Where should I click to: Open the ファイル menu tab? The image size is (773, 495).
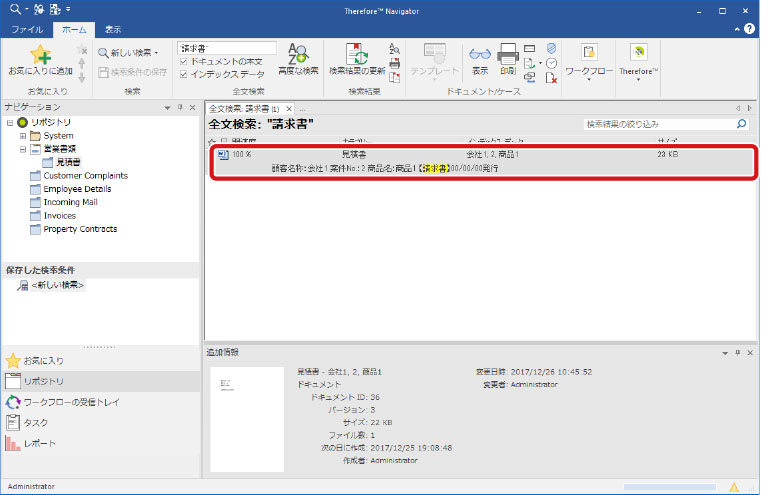[x=27, y=30]
